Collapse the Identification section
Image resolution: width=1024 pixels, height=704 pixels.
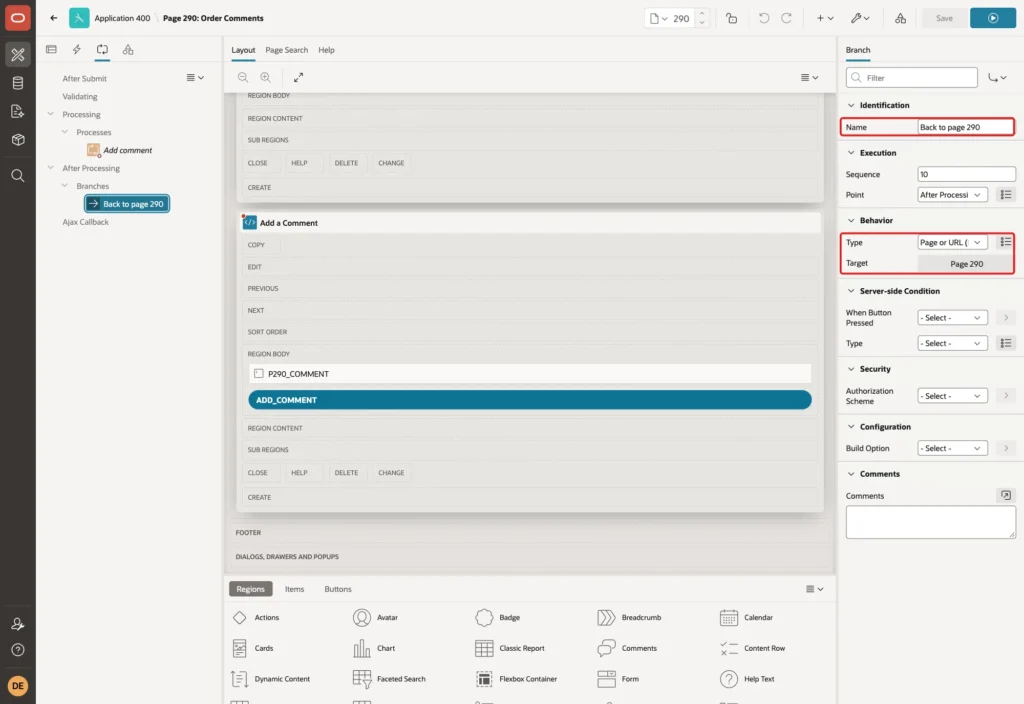point(850,105)
